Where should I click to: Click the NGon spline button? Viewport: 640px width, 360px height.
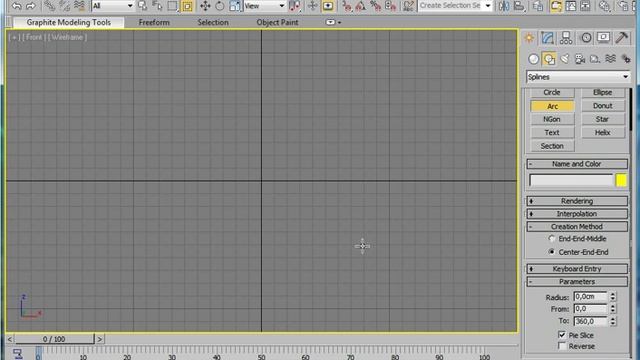(552, 119)
